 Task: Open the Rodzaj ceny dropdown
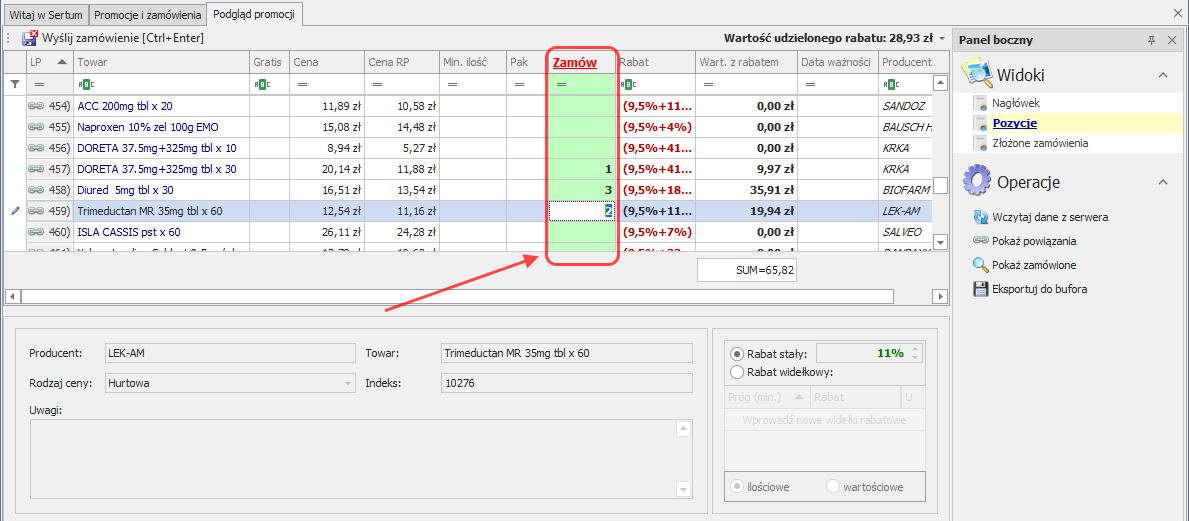pos(348,383)
